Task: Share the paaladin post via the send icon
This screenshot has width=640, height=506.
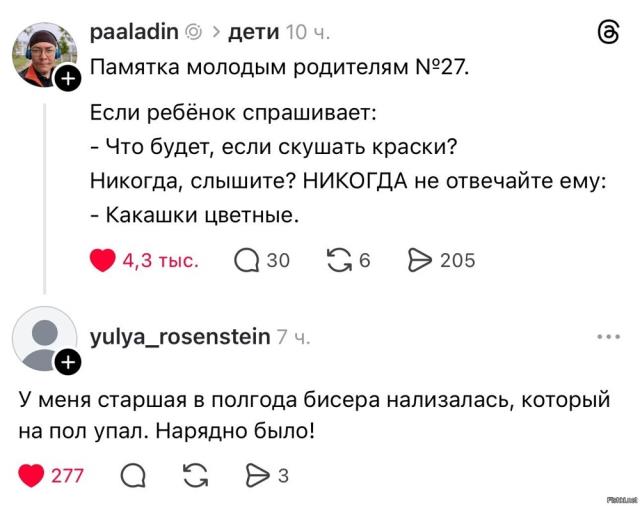Action: (419, 260)
